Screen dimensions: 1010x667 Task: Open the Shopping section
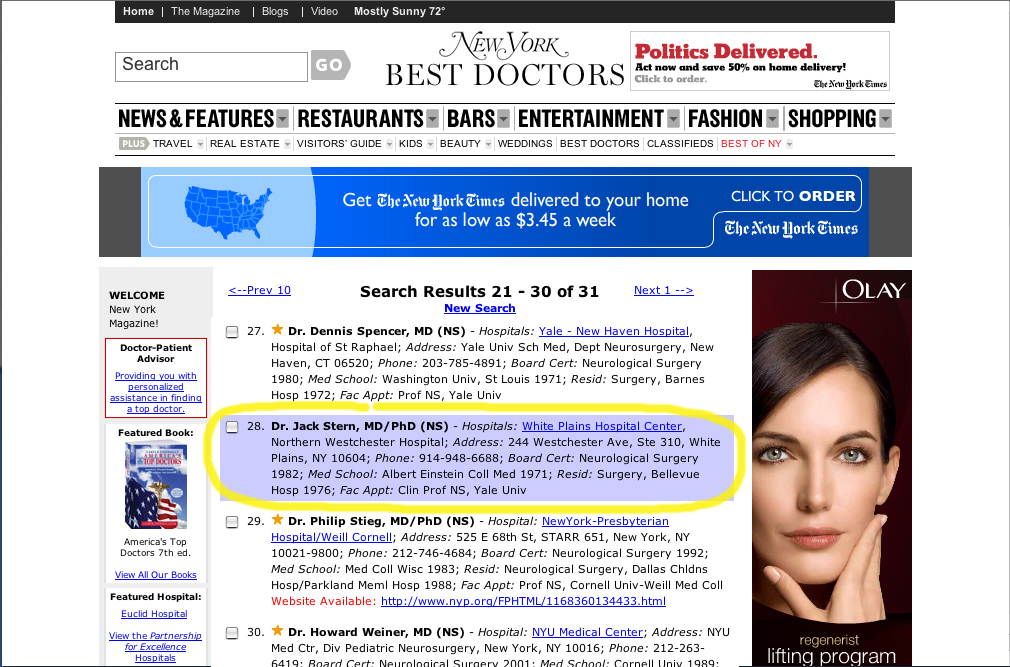click(832, 119)
